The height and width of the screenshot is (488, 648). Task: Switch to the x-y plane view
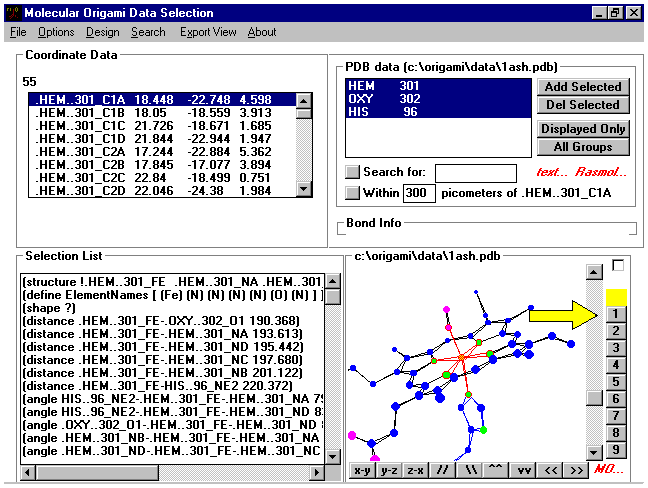[362, 470]
